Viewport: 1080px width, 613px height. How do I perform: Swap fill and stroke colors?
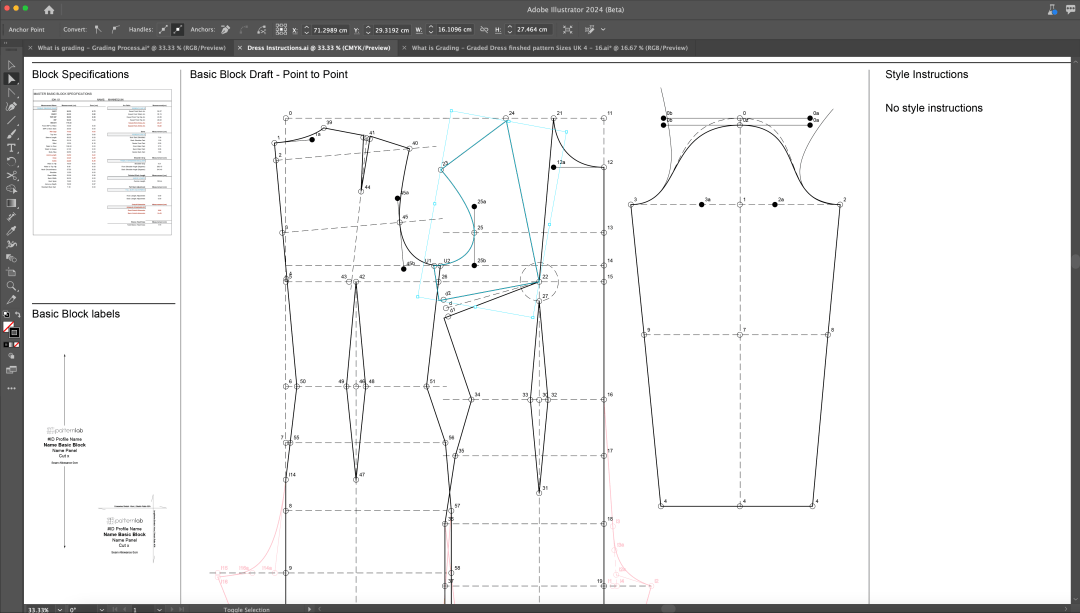point(18,315)
